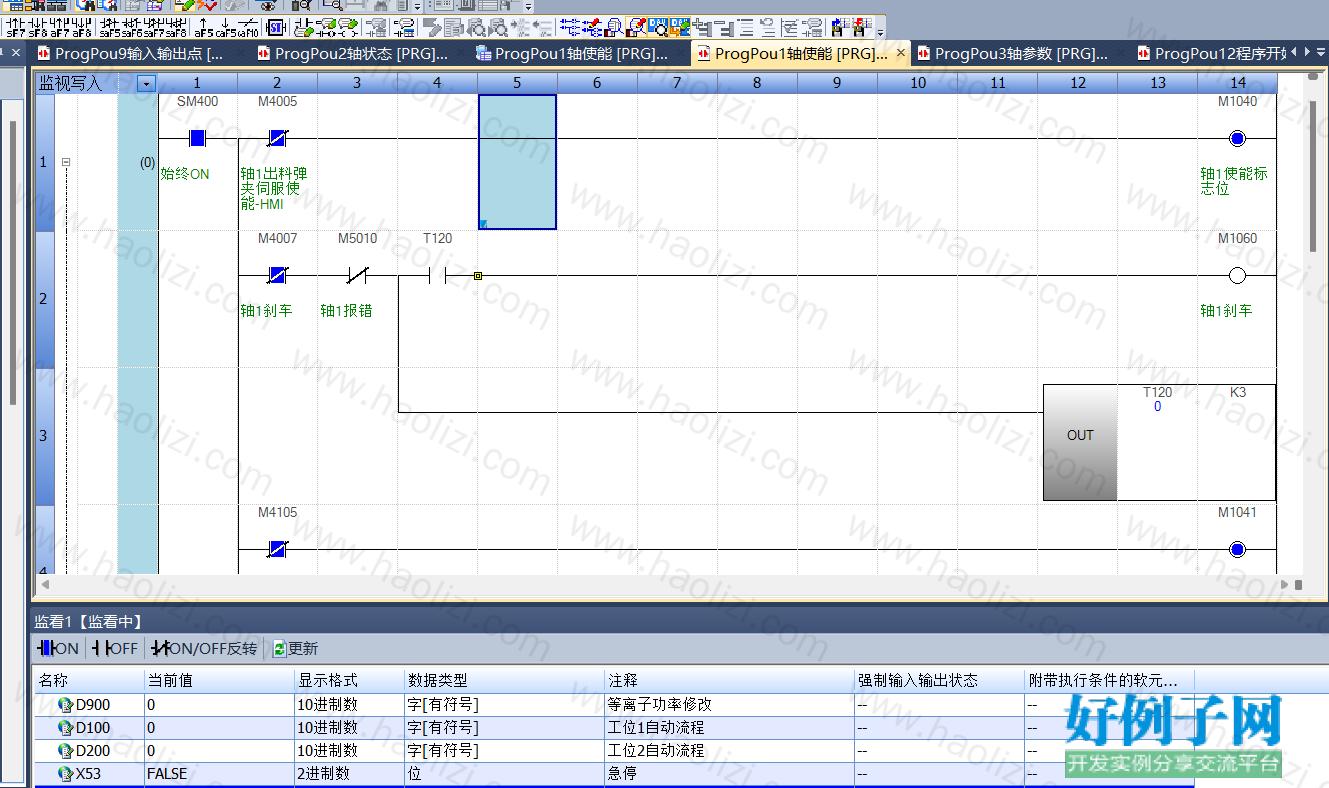Image resolution: width=1329 pixels, height=788 pixels.
Task: Collapse rung 1 with the minus expander
Action: click(x=66, y=162)
